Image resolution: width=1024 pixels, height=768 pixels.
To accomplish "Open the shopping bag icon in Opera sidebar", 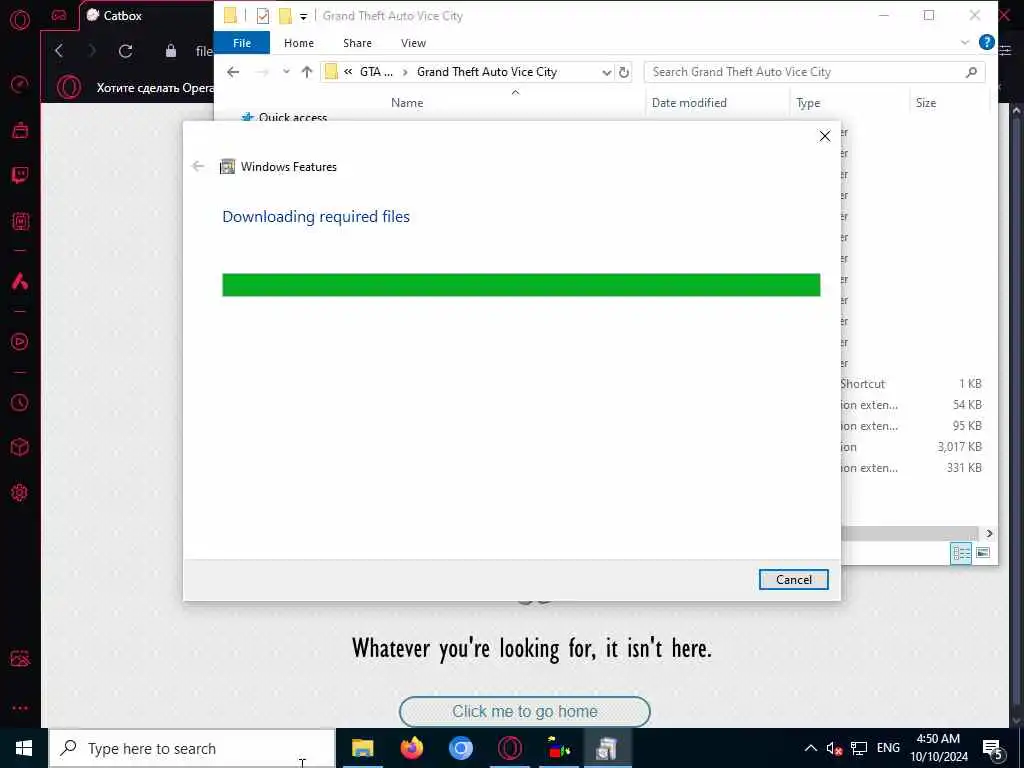I will click(x=20, y=130).
